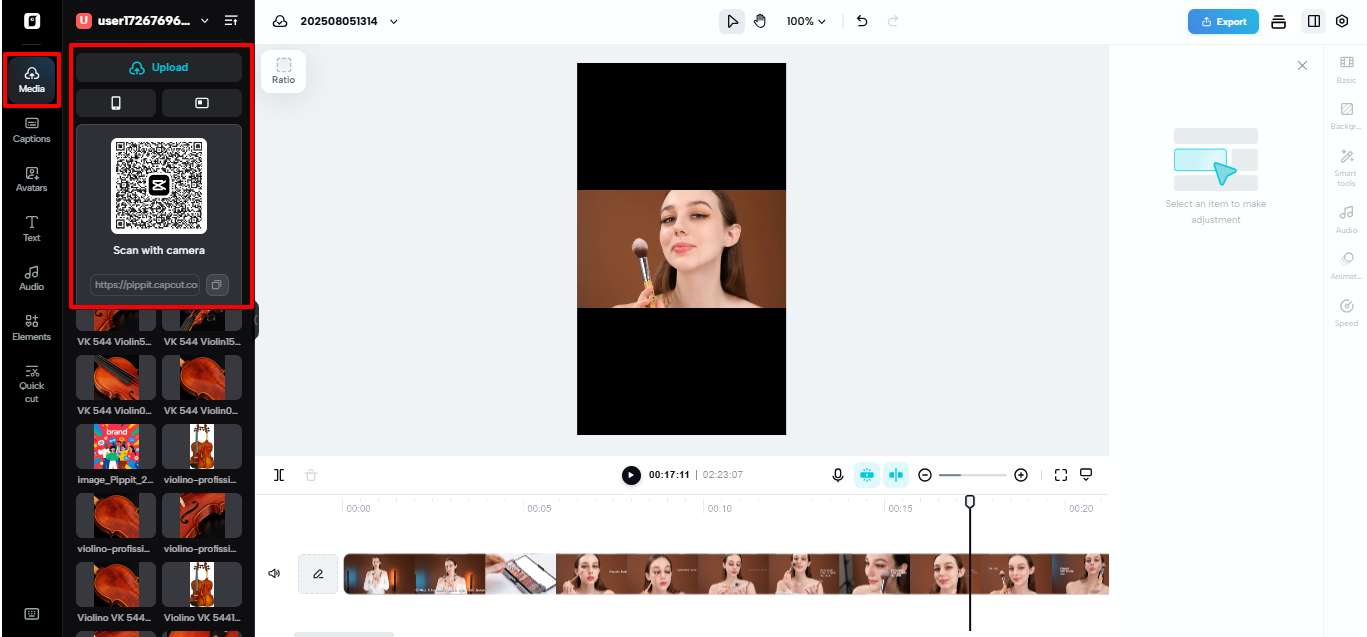Click the Upload button in the Media panel
The height and width of the screenshot is (637, 1367).
158,66
